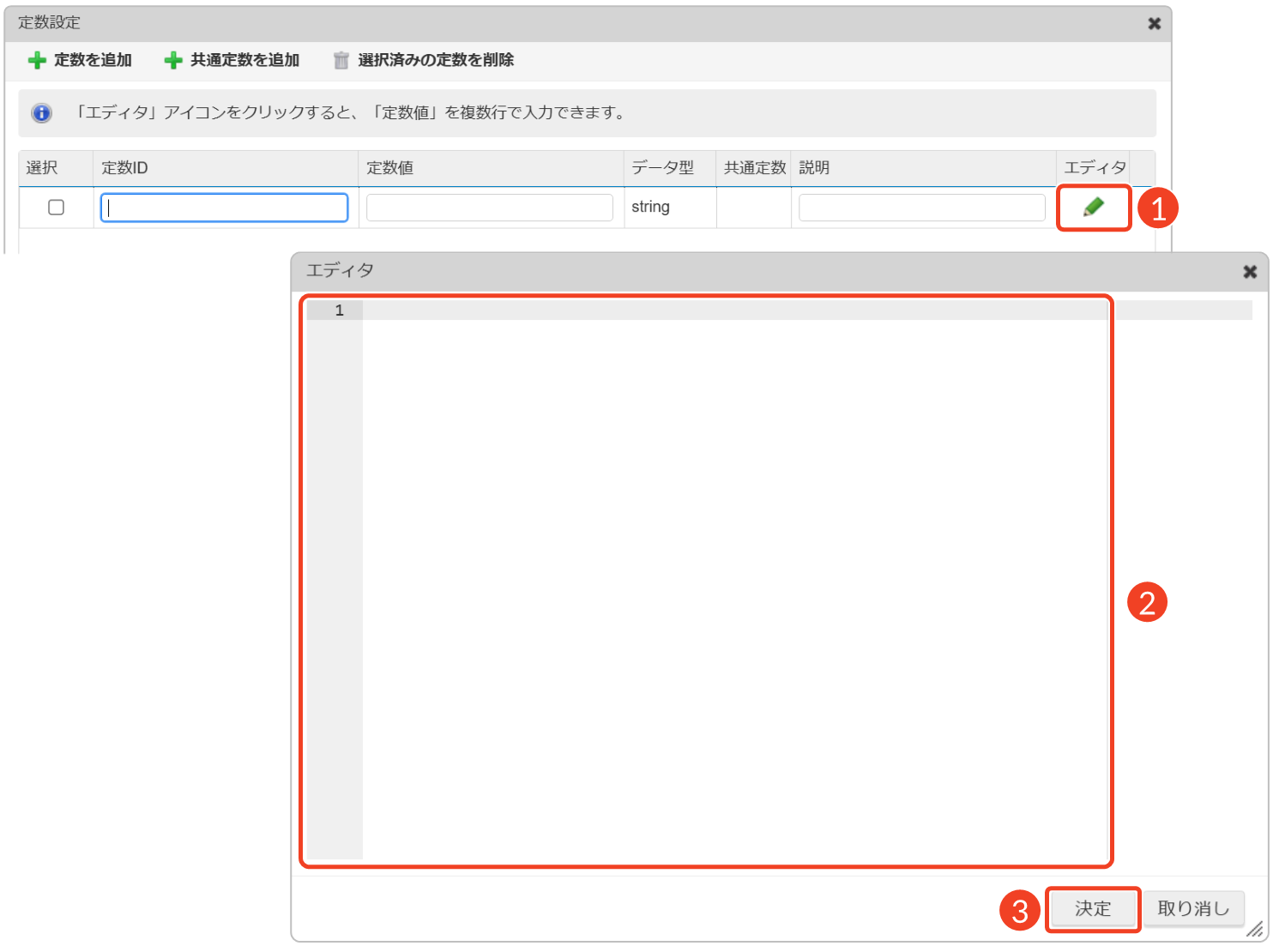Click the blue info icon
This screenshot has height=952, width=1273.
41,113
